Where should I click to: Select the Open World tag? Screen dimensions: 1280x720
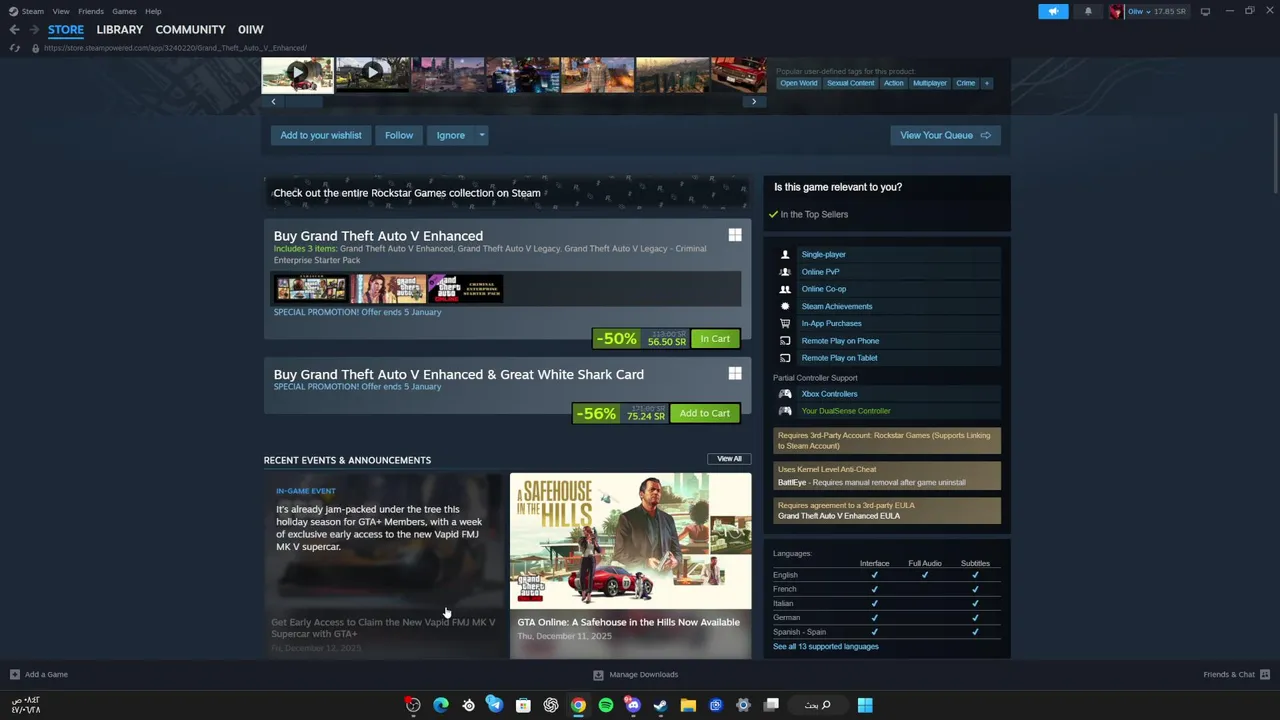[799, 83]
